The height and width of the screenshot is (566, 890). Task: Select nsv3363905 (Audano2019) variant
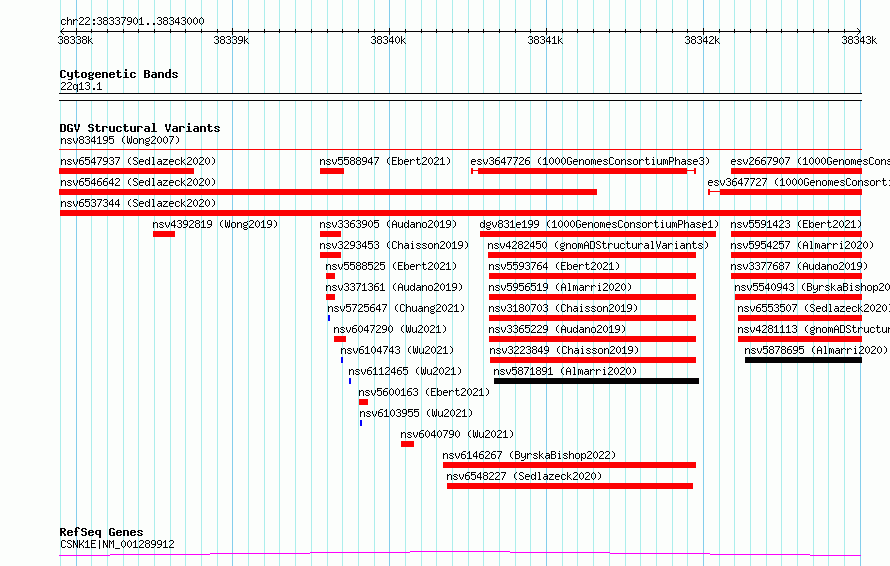(388, 224)
